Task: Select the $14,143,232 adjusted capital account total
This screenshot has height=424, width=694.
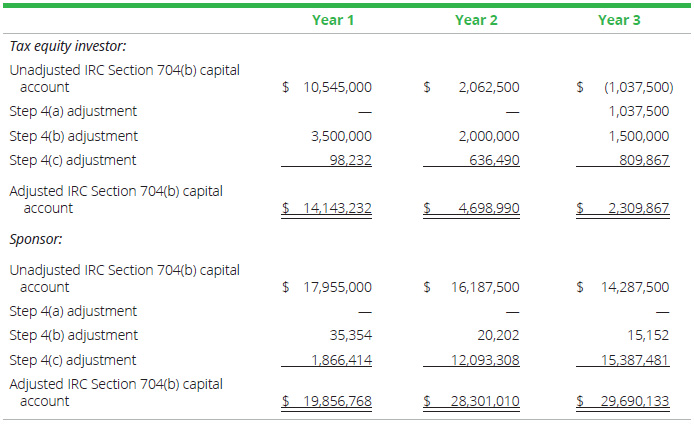Action: pyautogui.click(x=336, y=208)
